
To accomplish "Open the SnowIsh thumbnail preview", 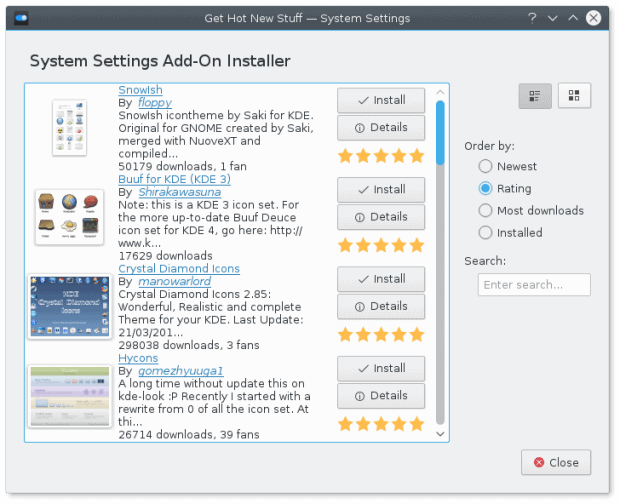I will (70, 127).
